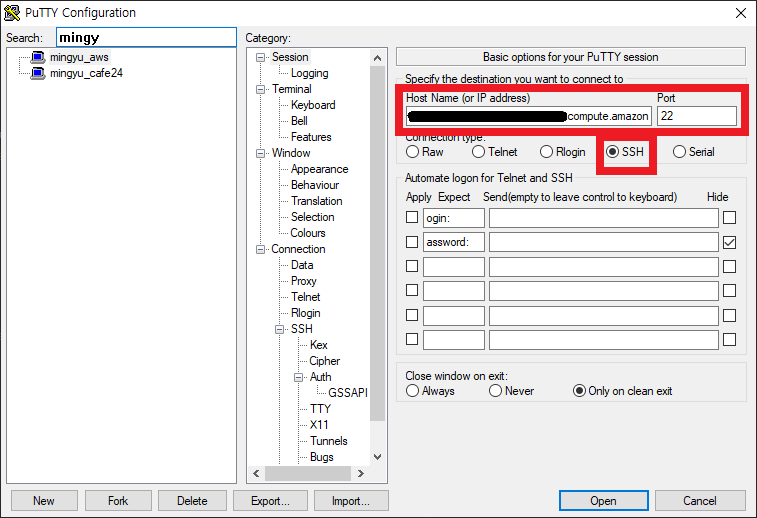The width and height of the screenshot is (757, 518).
Task: Uncheck the Hide checkbox for assword: row
Action: 729,242
